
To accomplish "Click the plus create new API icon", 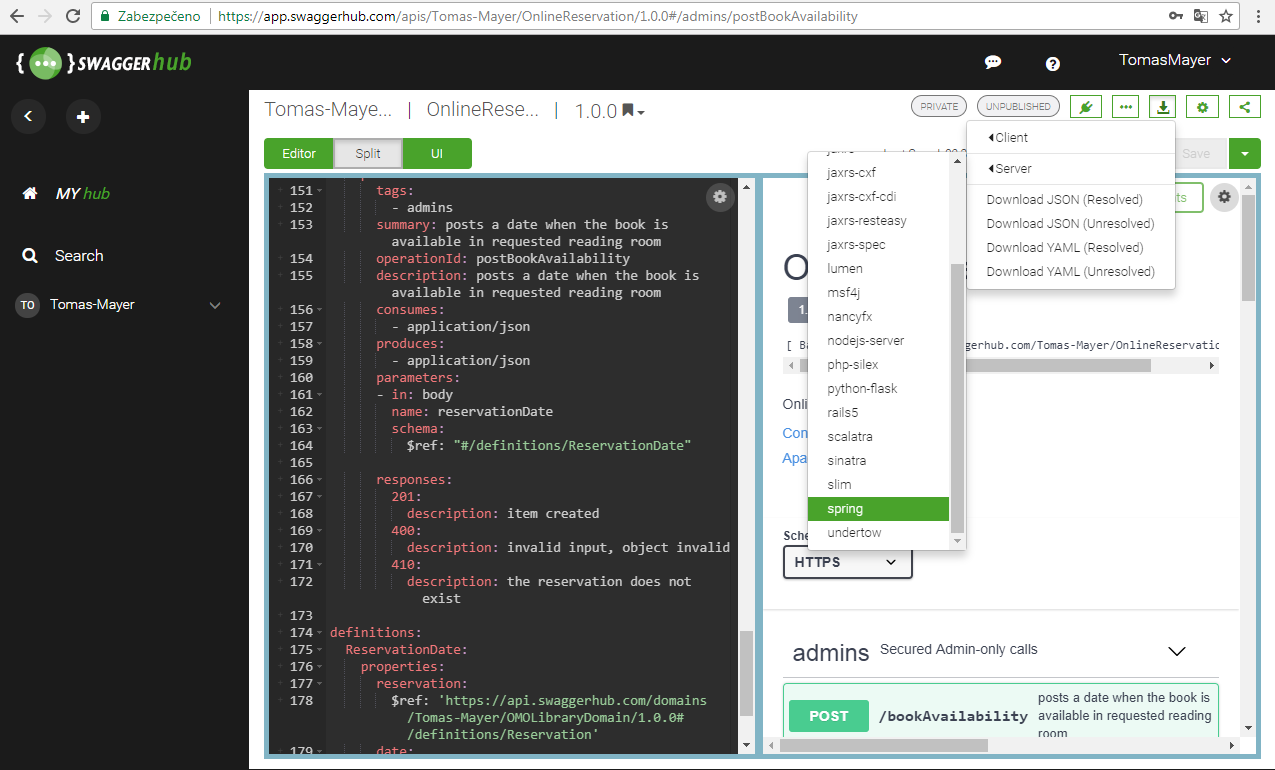I will coord(83,117).
